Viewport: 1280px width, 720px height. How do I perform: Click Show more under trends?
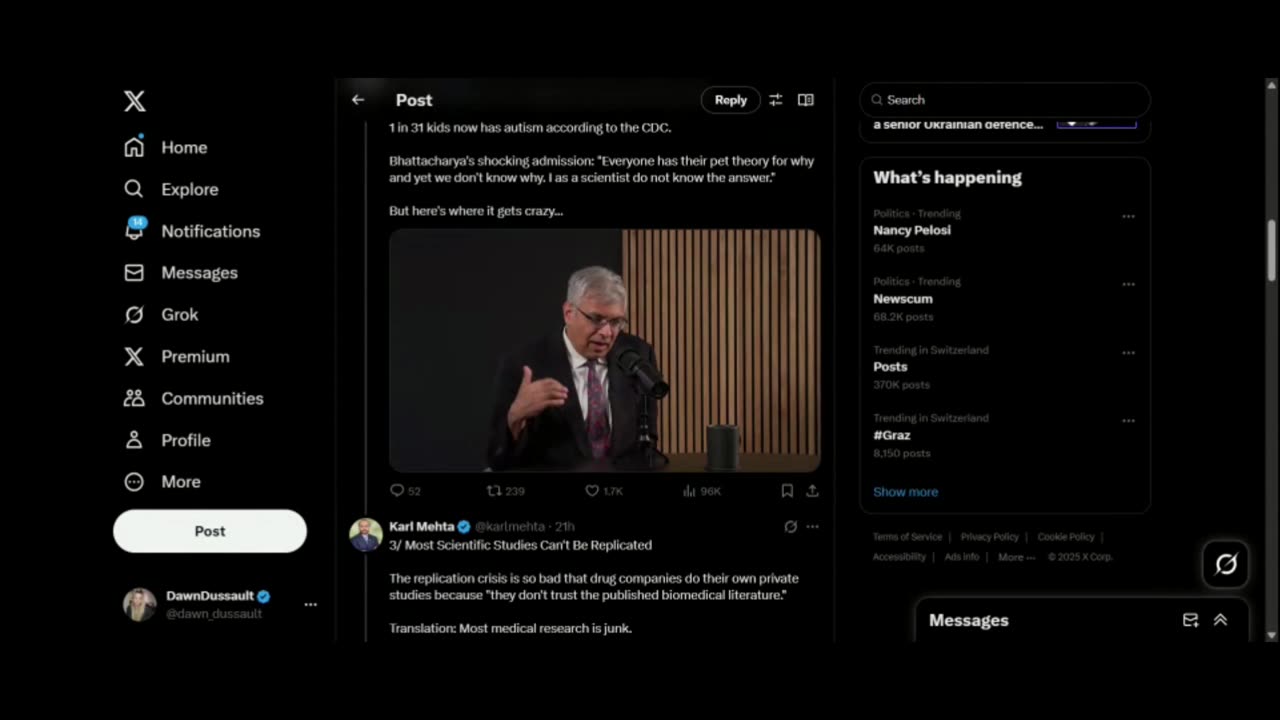pyautogui.click(x=905, y=492)
